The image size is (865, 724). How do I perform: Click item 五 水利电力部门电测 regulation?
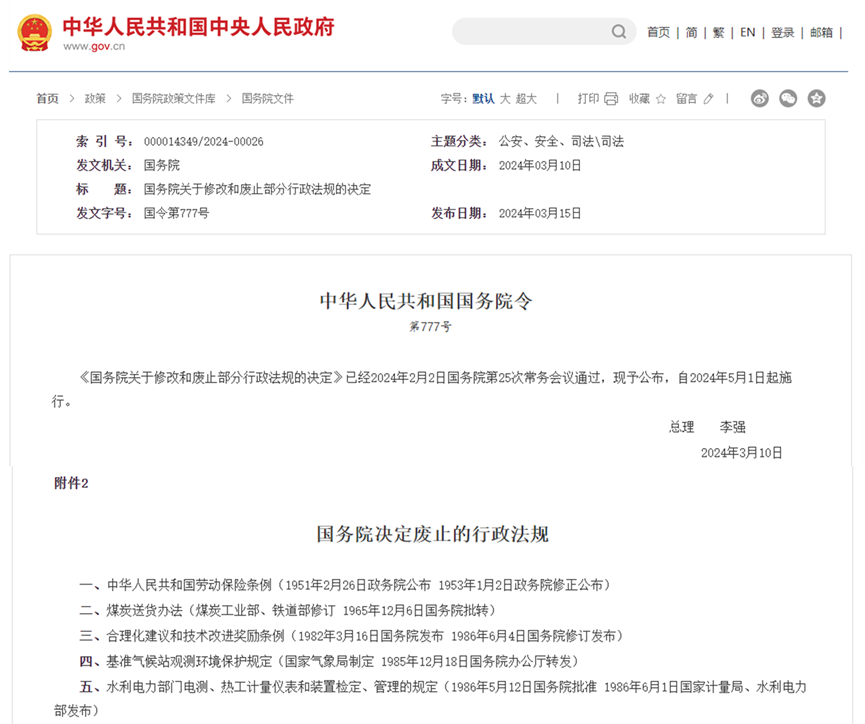click(430, 699)
